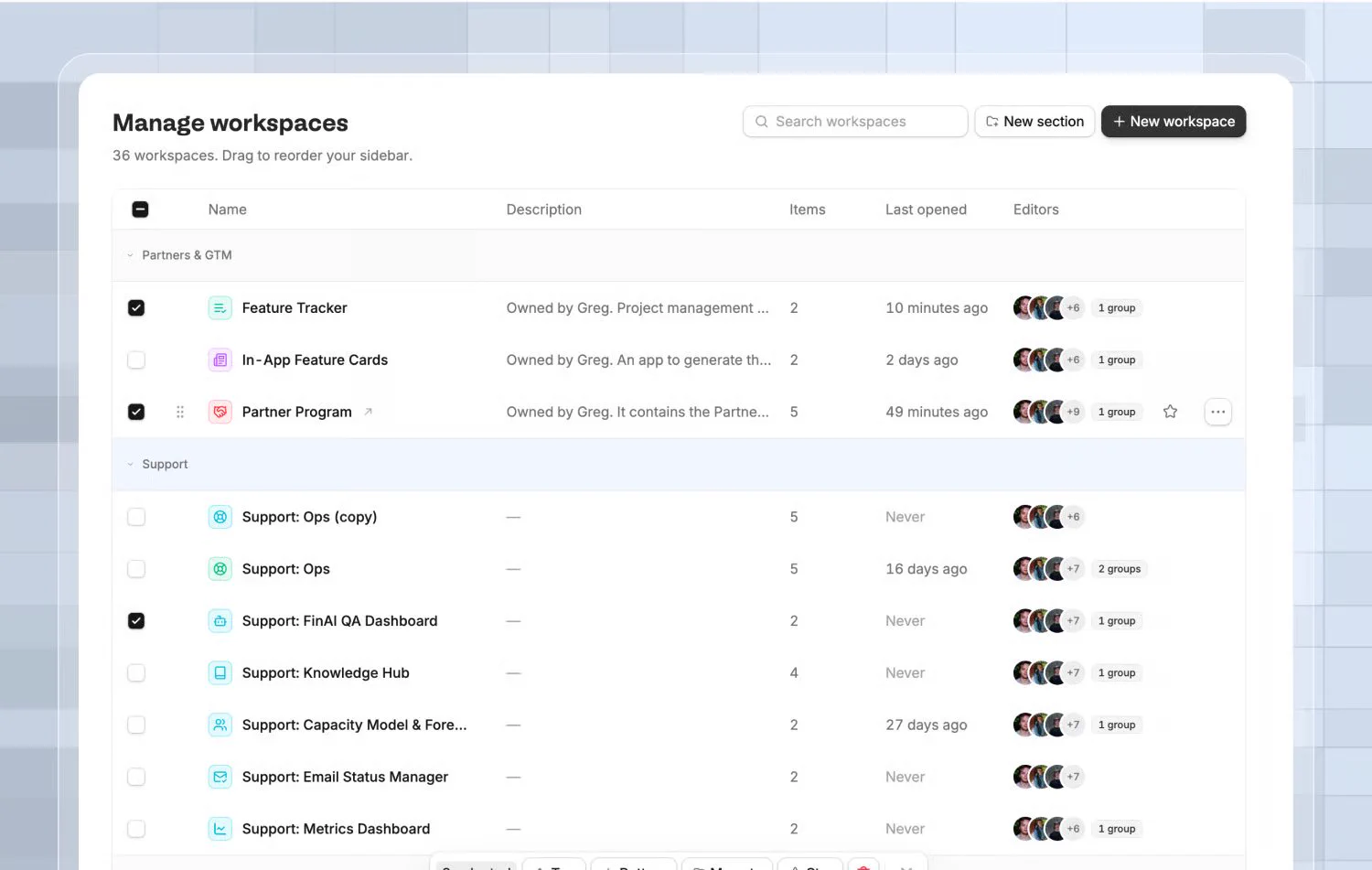
Task: Uncheck the Feature Tracker checkbox
Action: pyautogui.click(x=136, y=308)
